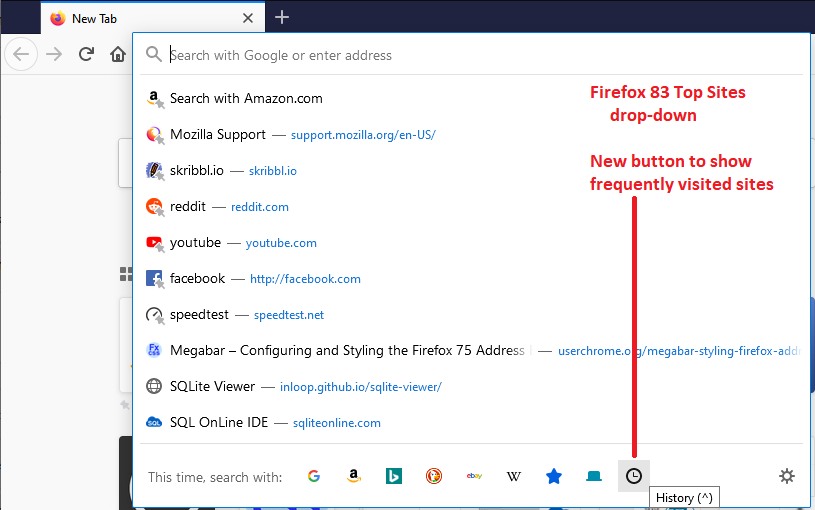The height and width of the screenshot is (510, 815).
Task: Open inloop.github.io/sqlite-viewer/ link
Action: (361, 387)
